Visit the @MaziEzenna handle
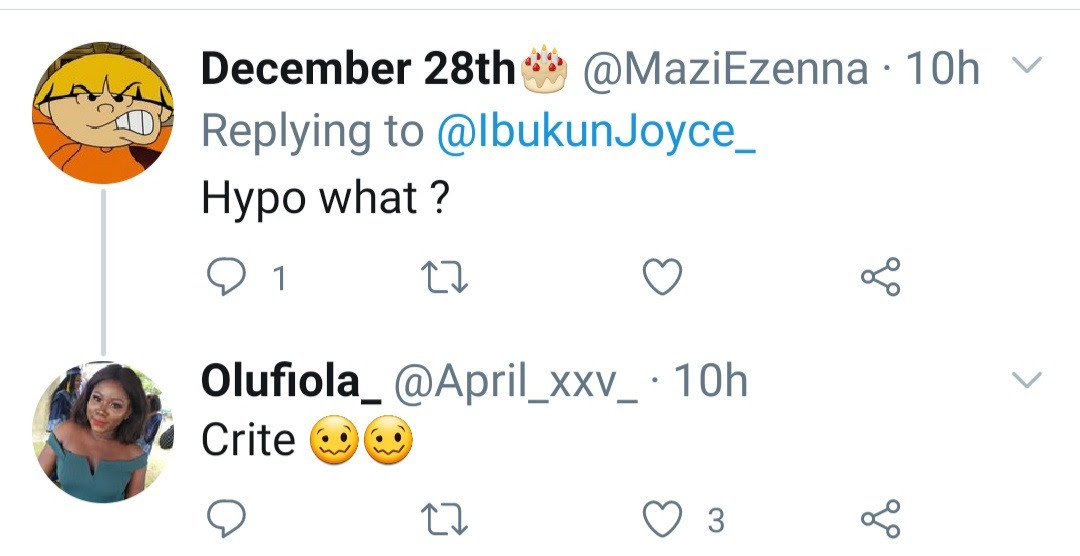 pos(725,69)
